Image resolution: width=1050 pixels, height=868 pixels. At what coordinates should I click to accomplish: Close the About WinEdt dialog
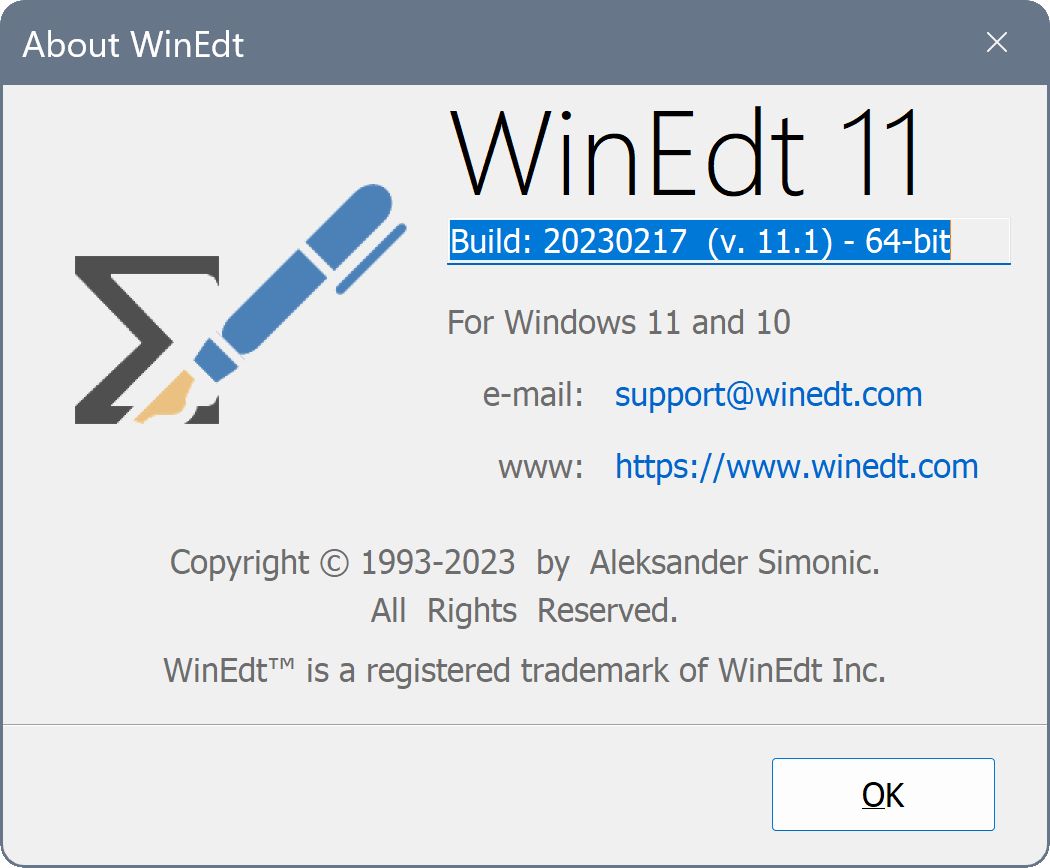[996, 43]
